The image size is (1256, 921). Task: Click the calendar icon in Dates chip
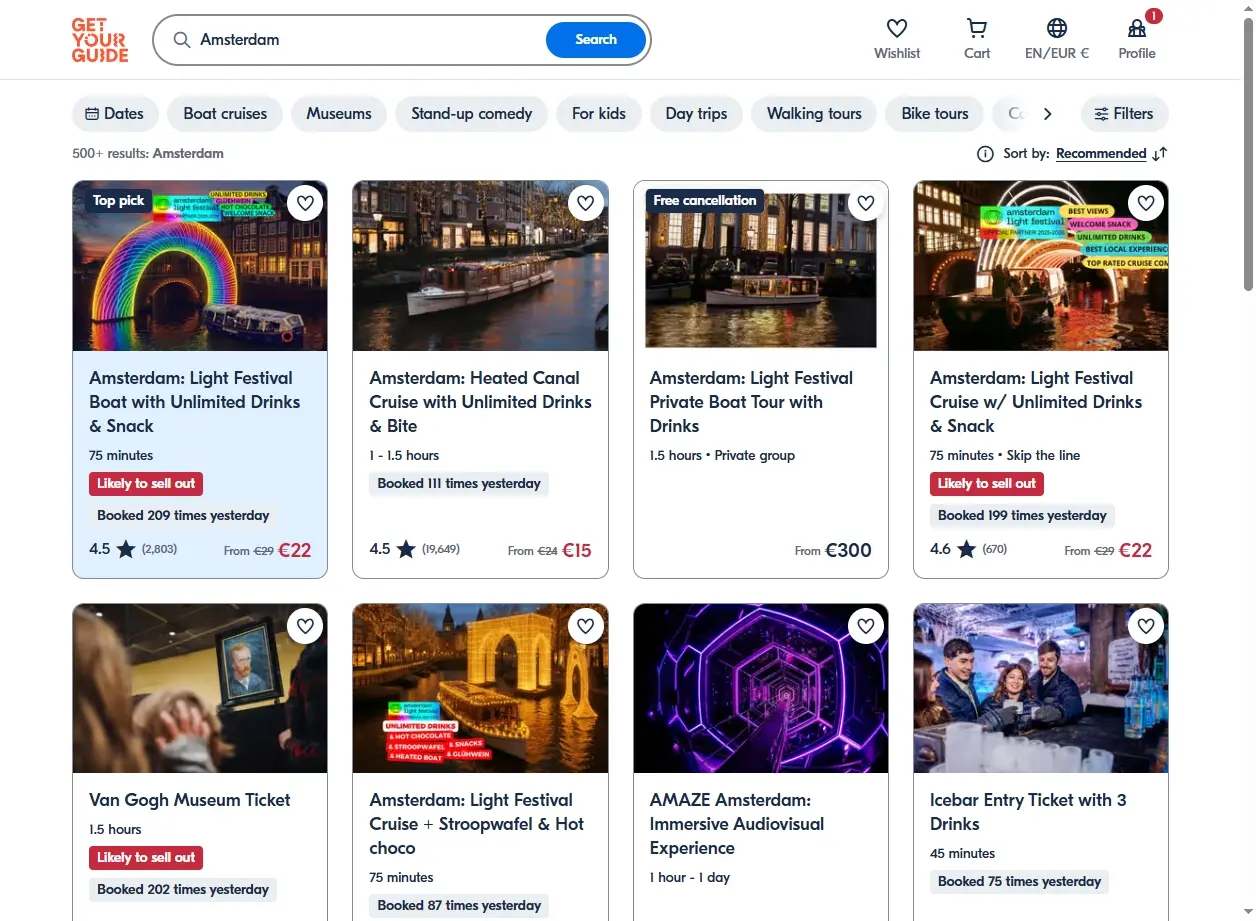click(x=92, y=114)
